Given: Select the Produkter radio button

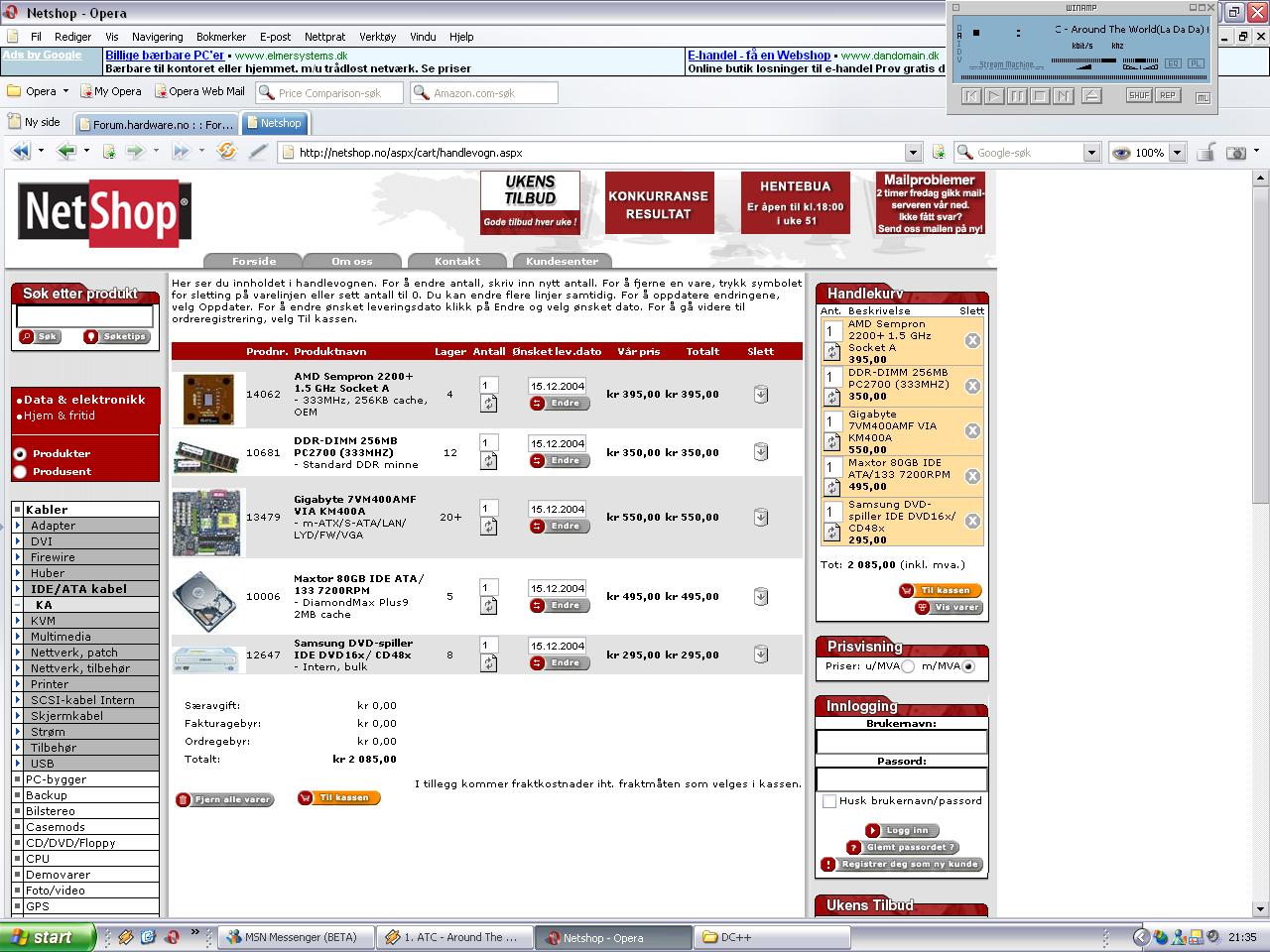Looking at the screenshot, I should pyautogui.click(x=20, y=453).
